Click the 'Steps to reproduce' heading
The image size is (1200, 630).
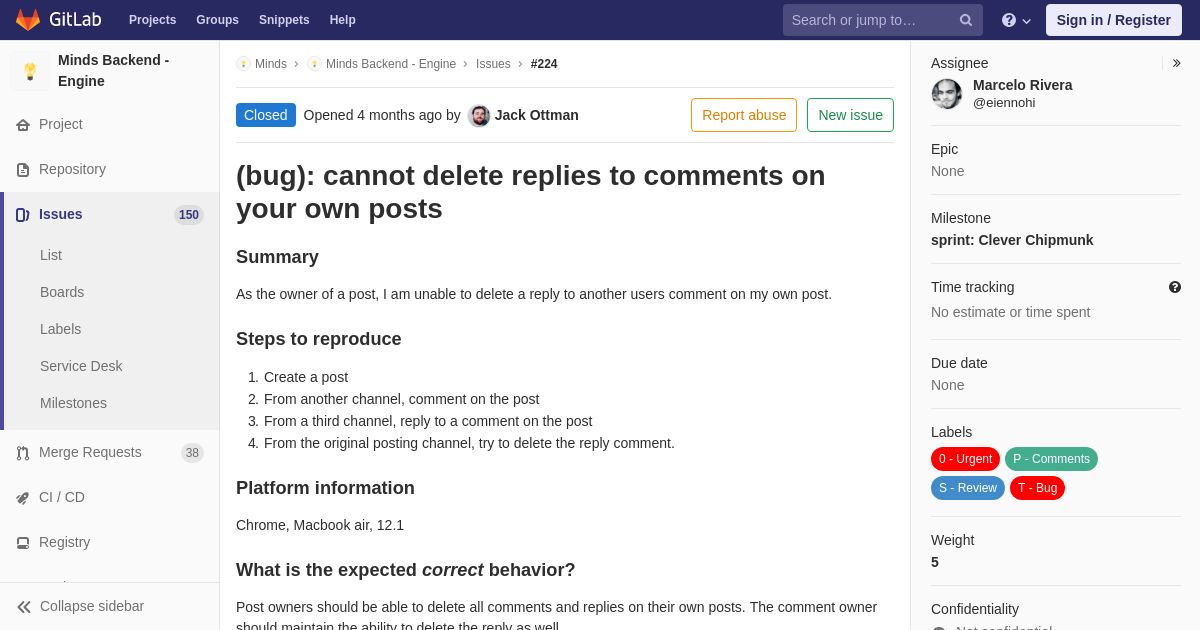pyautogui.click(x=319, y=339)
